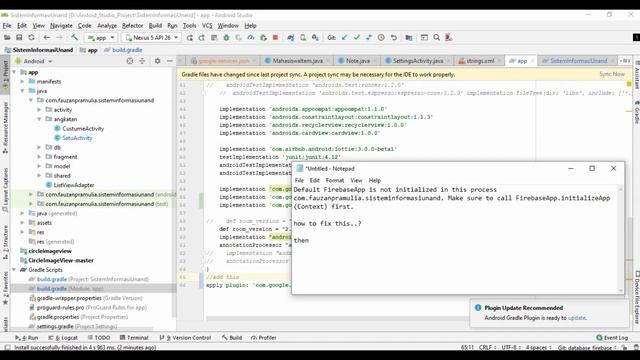This screenshot has width=640, height=360.
Task: Open Git history clock icon
Action: (381, 38)
